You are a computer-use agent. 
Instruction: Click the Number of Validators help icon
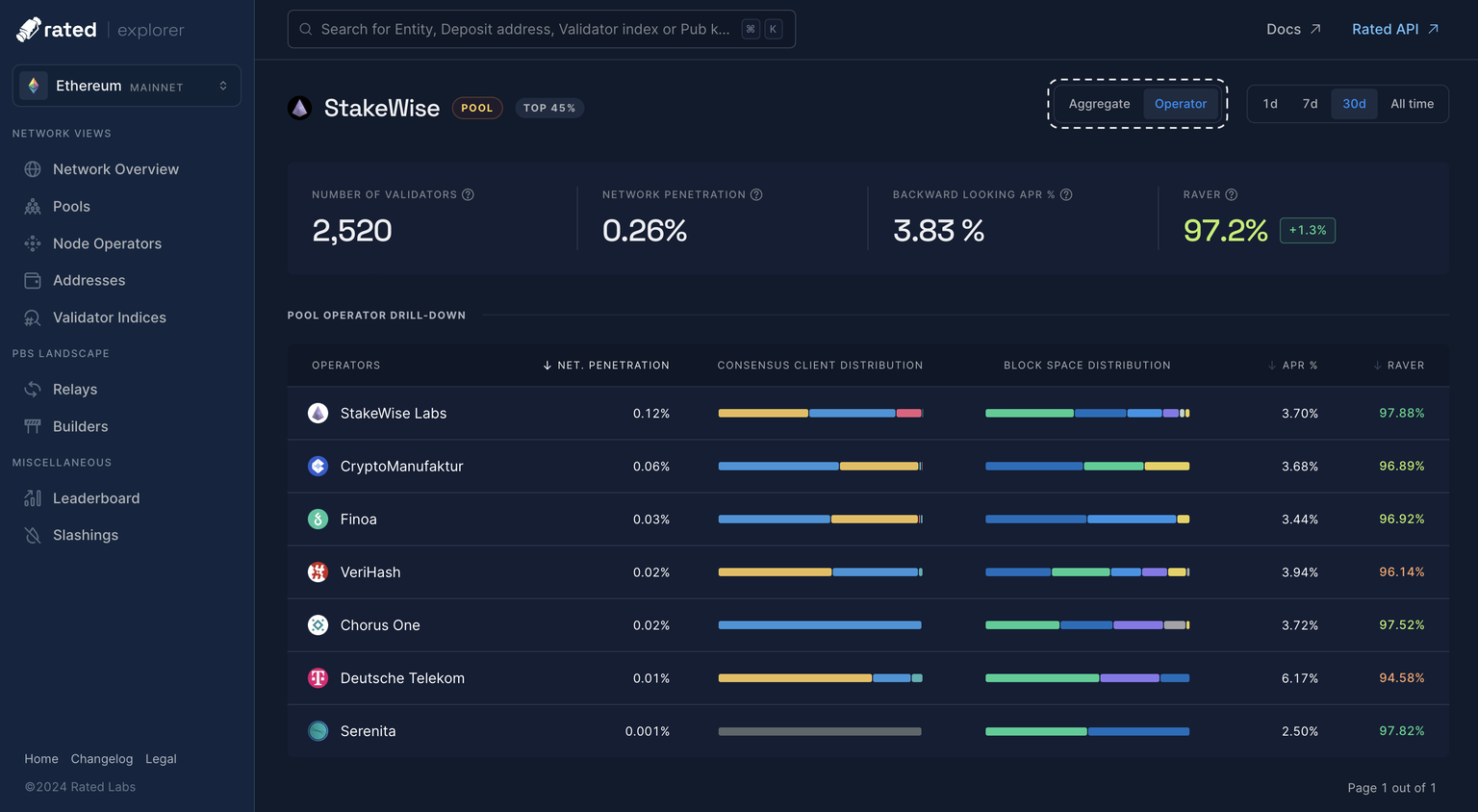point(468,194)
